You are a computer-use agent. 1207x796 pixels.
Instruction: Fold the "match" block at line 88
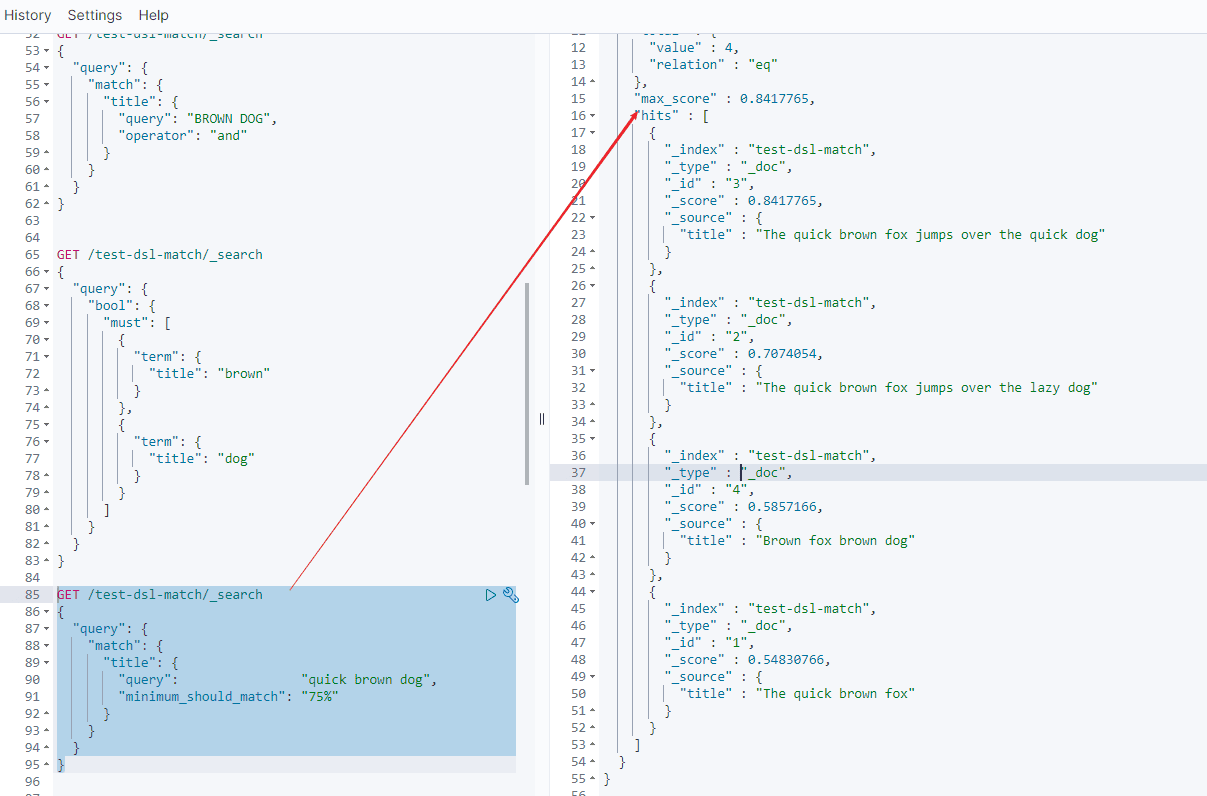(x=48, y=646)
